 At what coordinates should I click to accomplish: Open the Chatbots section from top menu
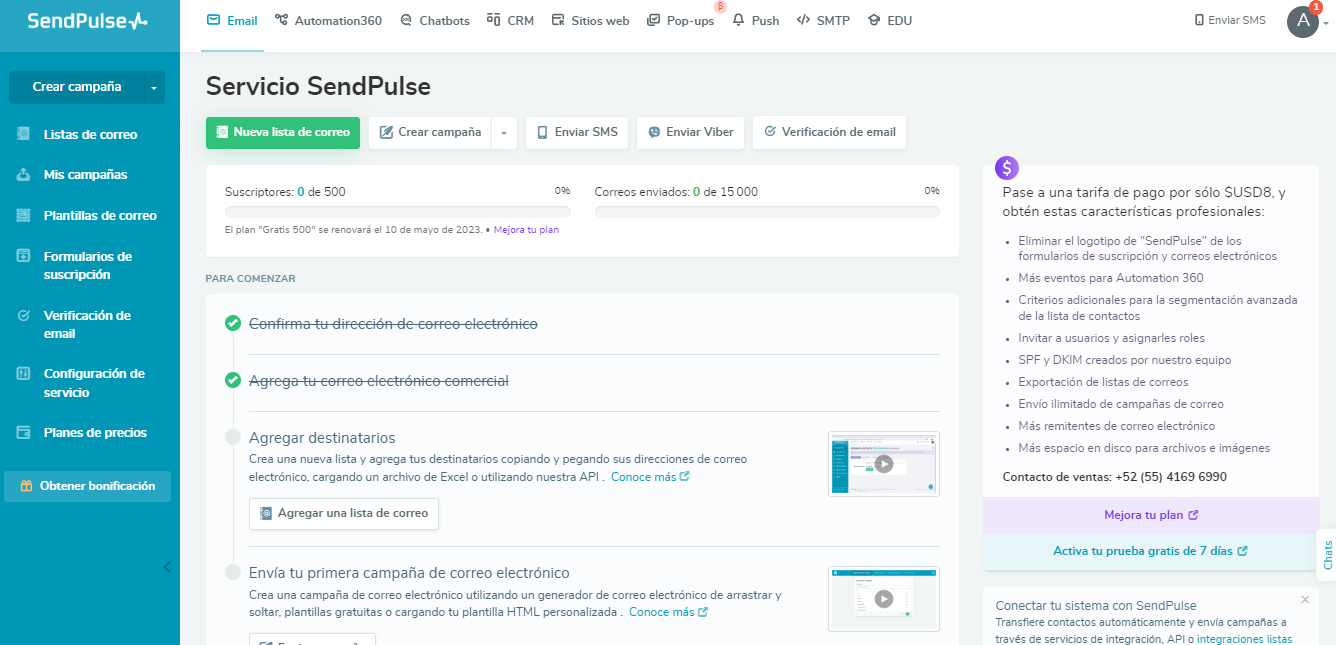(x=406, y=18)
